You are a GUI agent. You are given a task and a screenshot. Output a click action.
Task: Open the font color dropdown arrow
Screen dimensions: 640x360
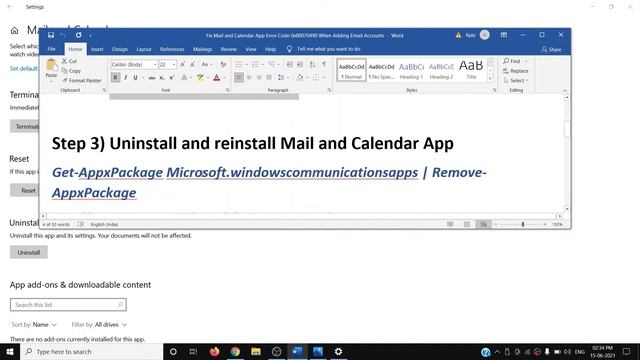click(x=224, y=78)
